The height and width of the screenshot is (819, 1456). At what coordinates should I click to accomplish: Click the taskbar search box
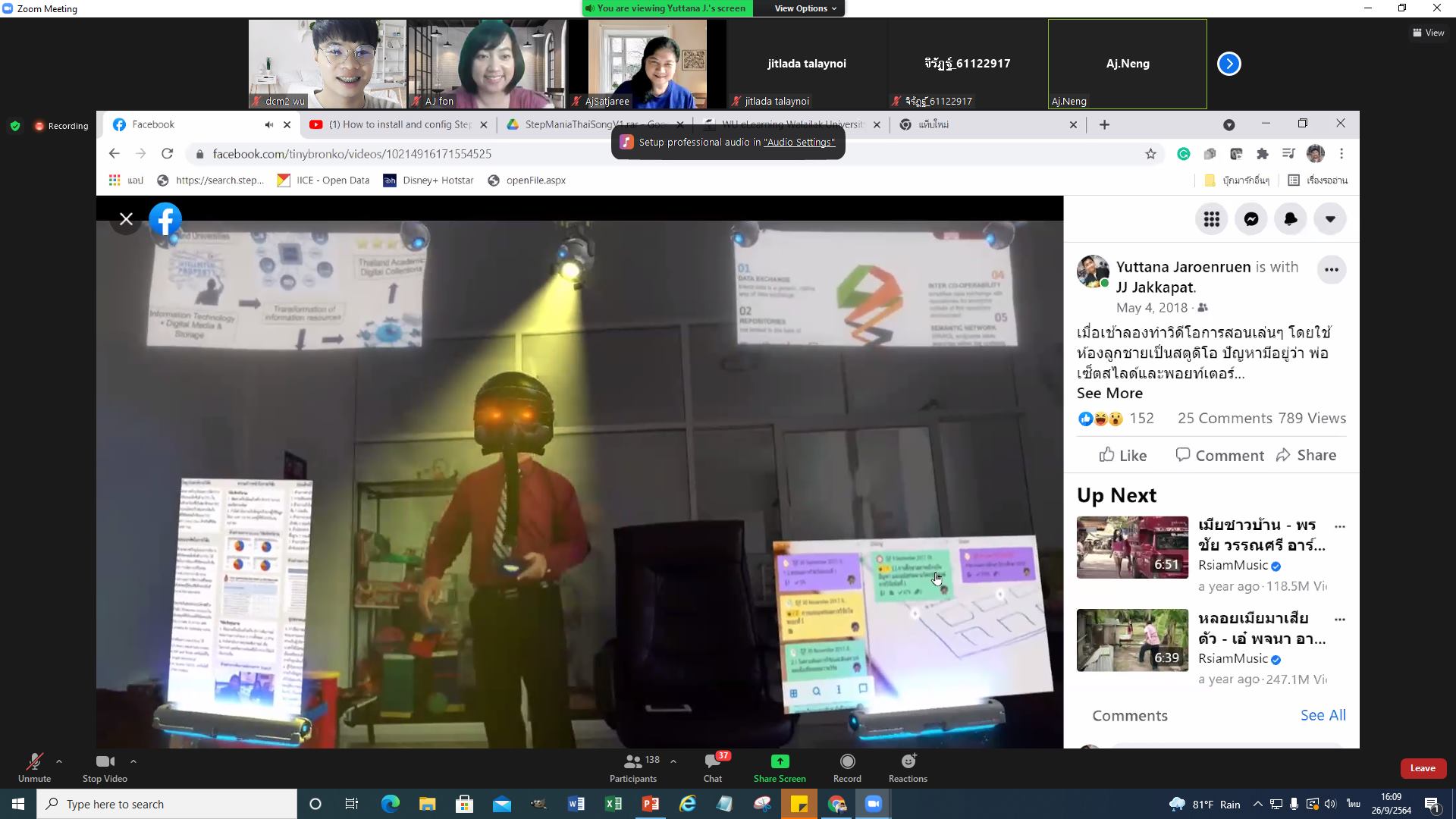pyautogui.click(x=167, y=804)
